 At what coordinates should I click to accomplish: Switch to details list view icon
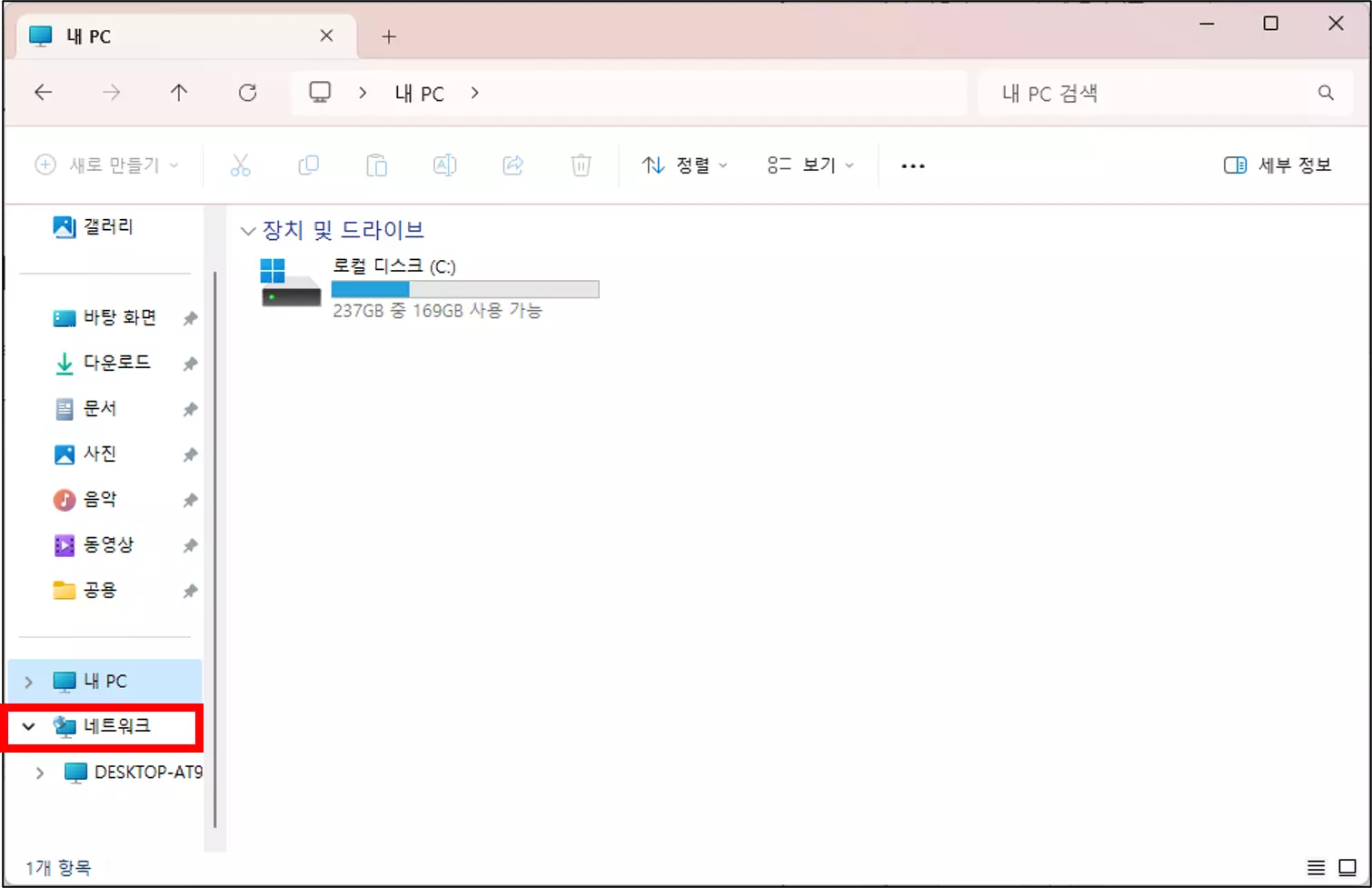coord(1316,868)
